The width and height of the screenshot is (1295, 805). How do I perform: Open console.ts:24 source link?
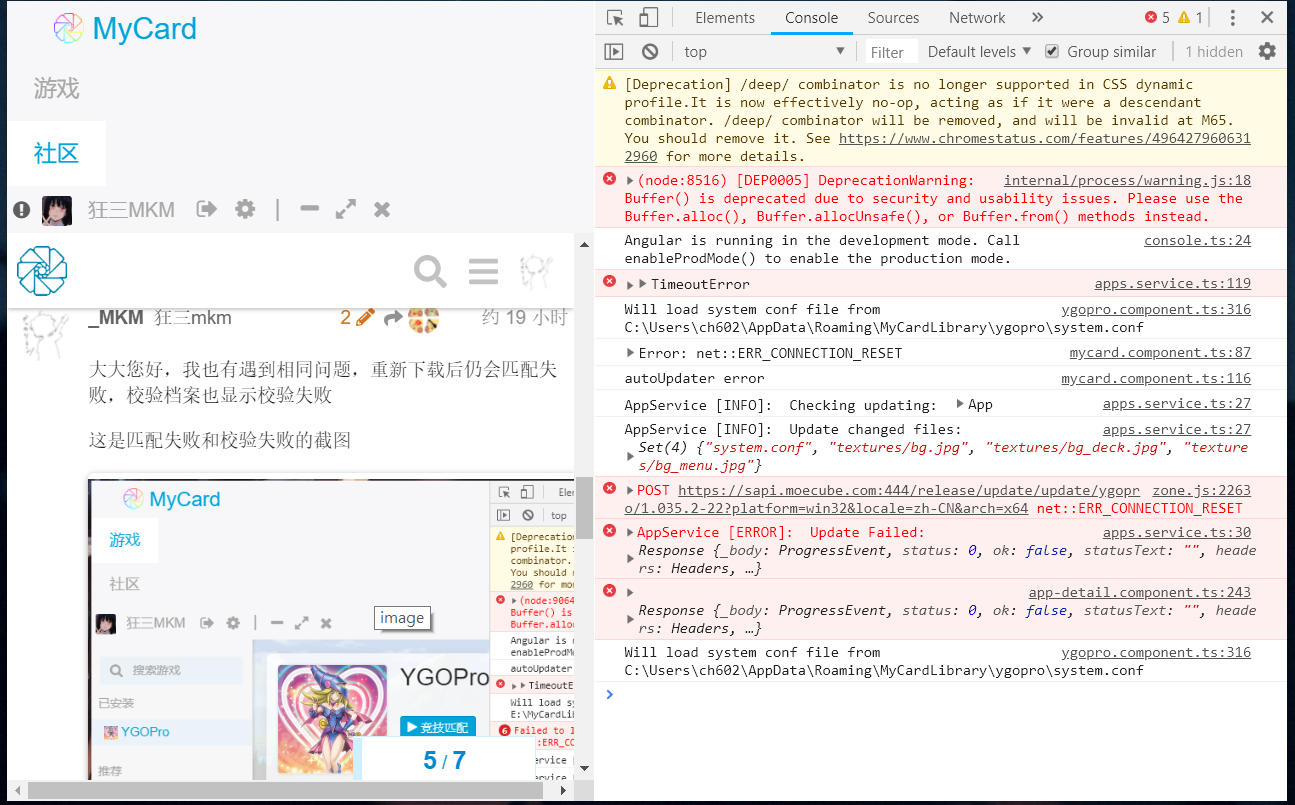click(1197, 240)
